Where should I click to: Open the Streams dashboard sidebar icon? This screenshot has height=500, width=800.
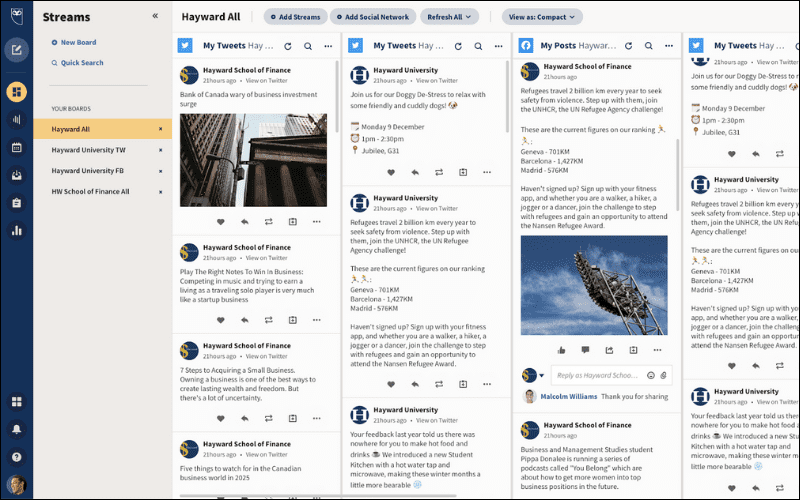pyautogui.click(x=16, y=92)
